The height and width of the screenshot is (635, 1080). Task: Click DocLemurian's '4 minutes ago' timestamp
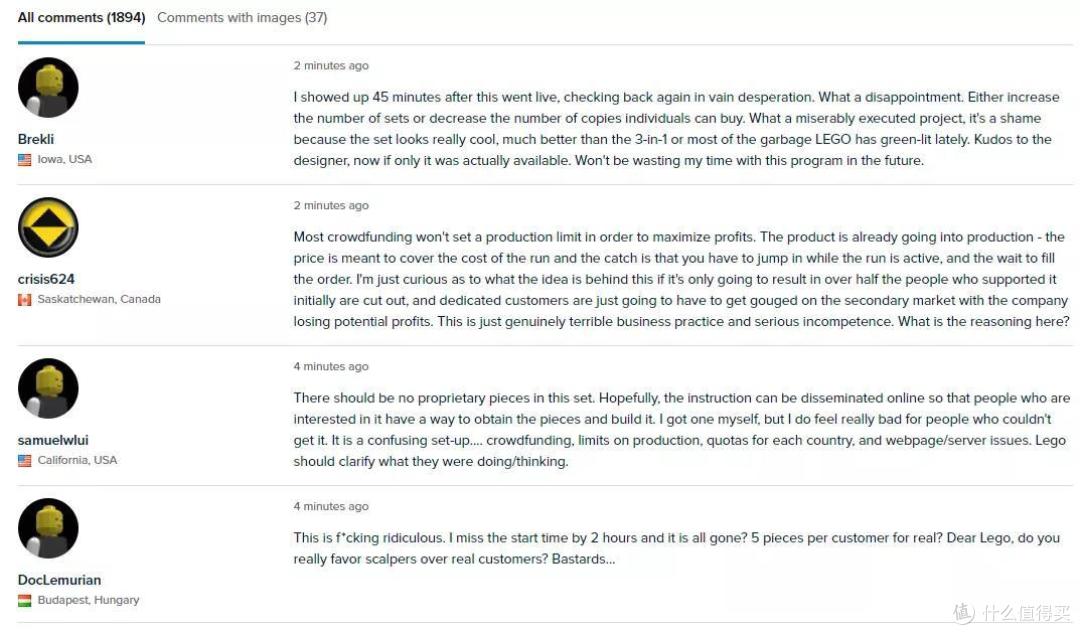331,506
